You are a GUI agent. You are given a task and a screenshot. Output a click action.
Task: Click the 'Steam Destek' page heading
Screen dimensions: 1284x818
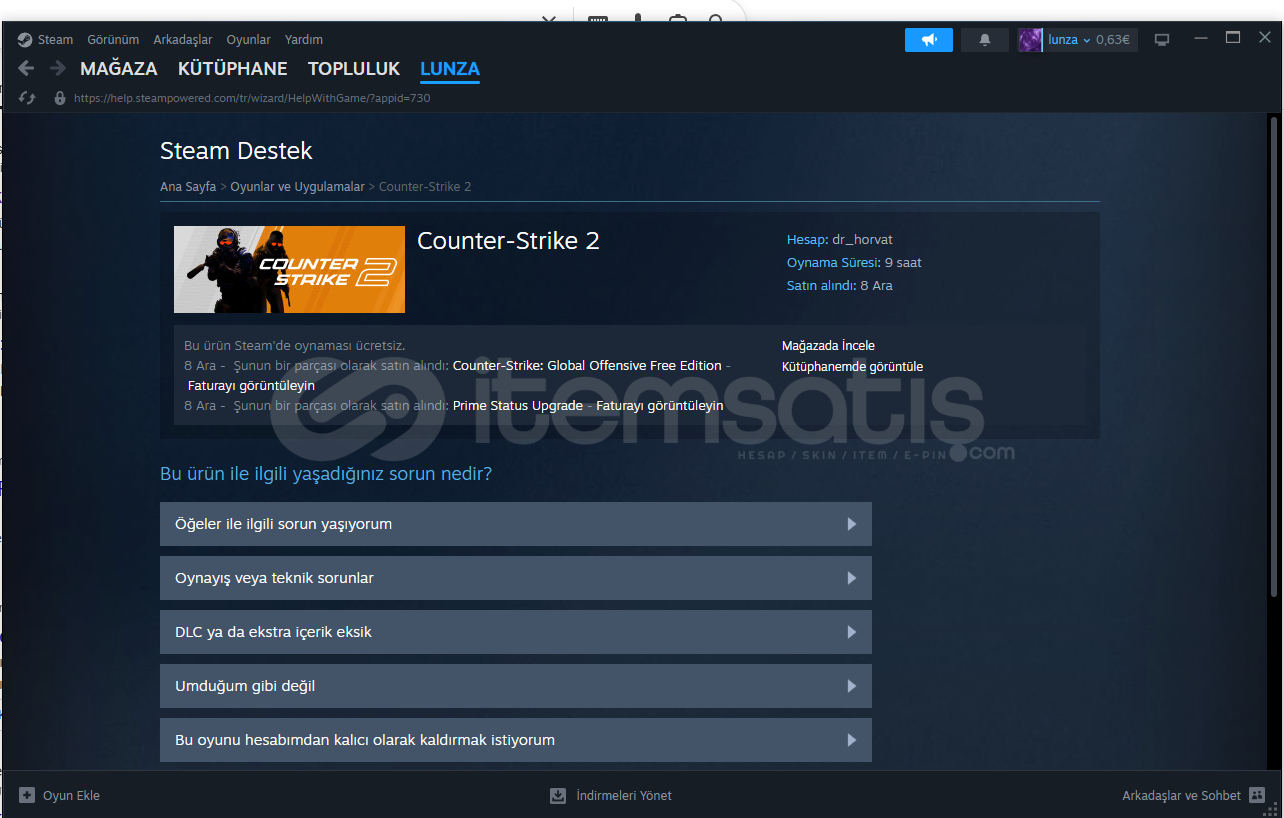coord(236,151)
